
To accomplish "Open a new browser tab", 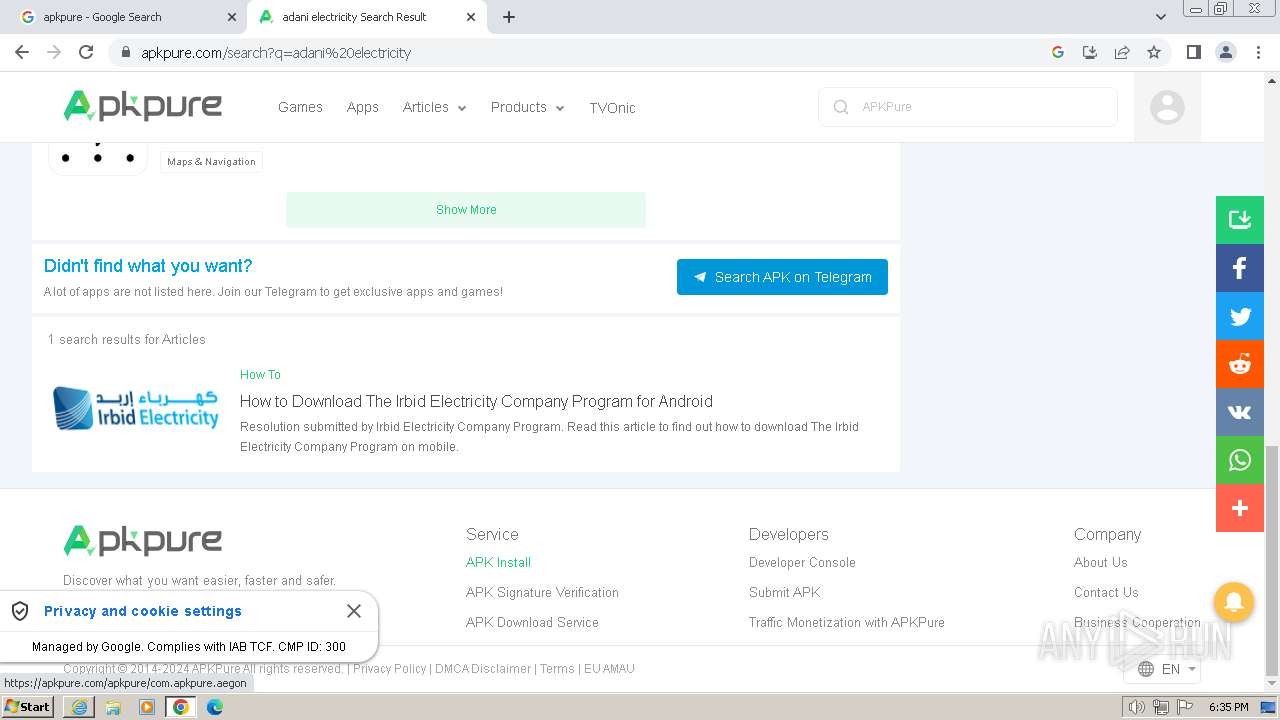I will (509, 17).
